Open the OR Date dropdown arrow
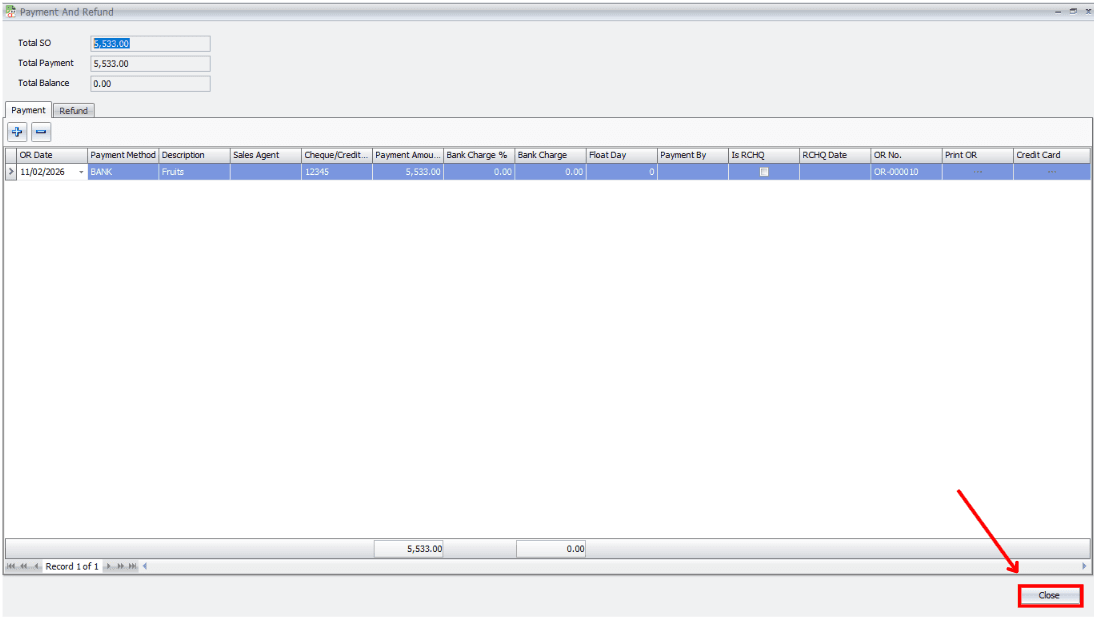Image resolution: width=1094 pixels, height=619 pixels. 81,172
